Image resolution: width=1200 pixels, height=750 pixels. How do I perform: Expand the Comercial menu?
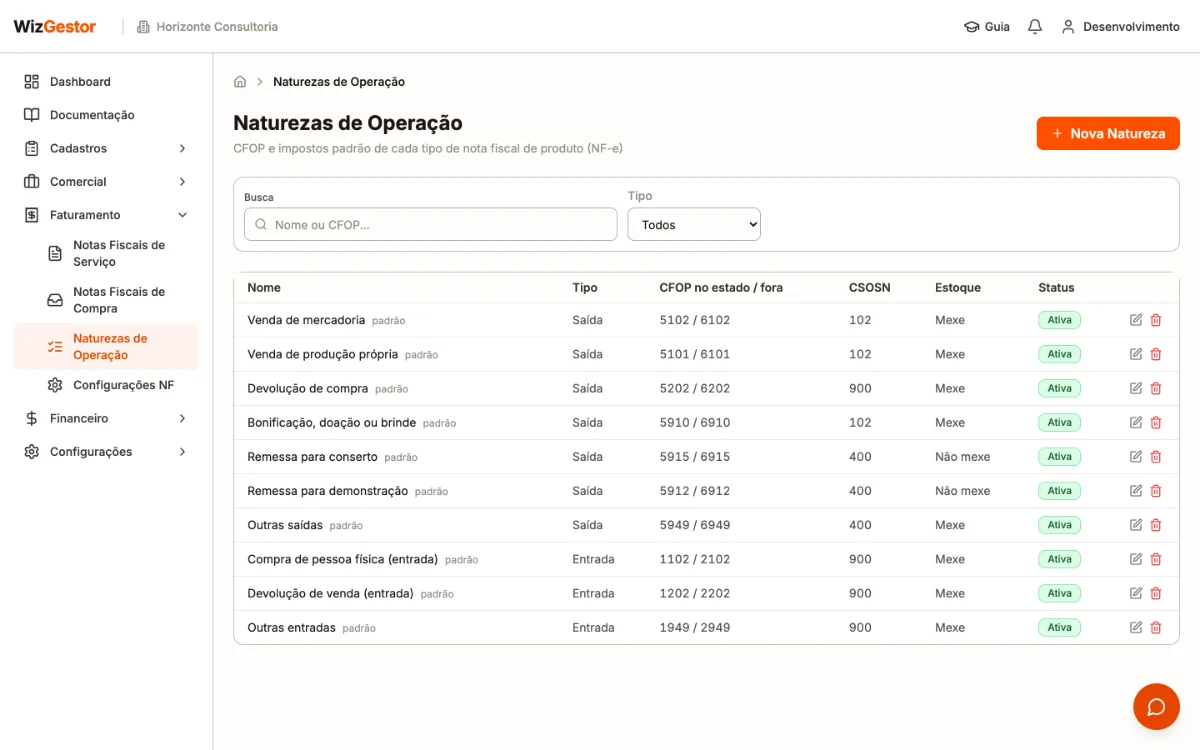106,182
